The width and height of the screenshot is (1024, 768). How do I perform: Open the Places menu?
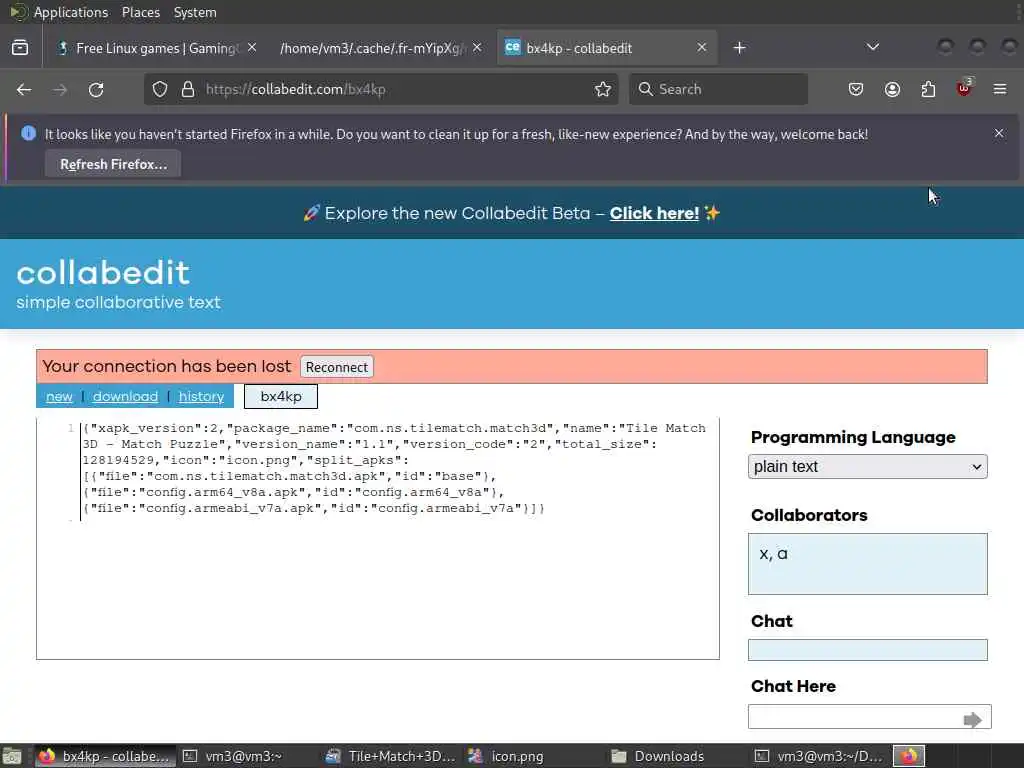coord(140,12)
